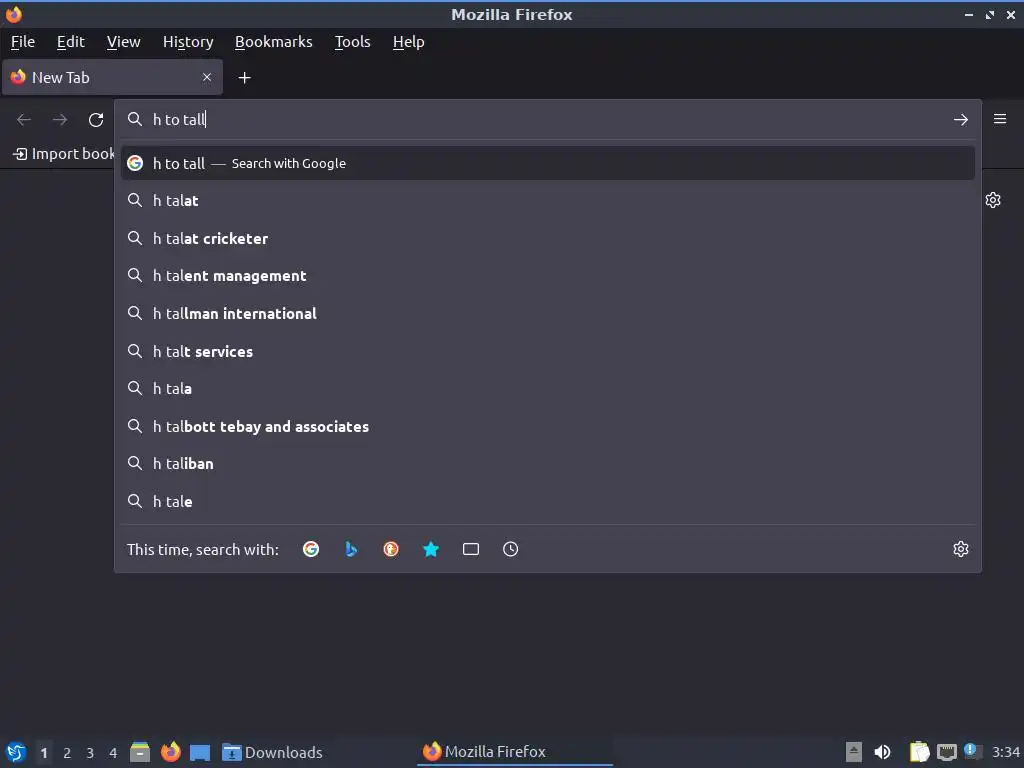
Task: Open removable media tray icon
Action: [854, 752]
